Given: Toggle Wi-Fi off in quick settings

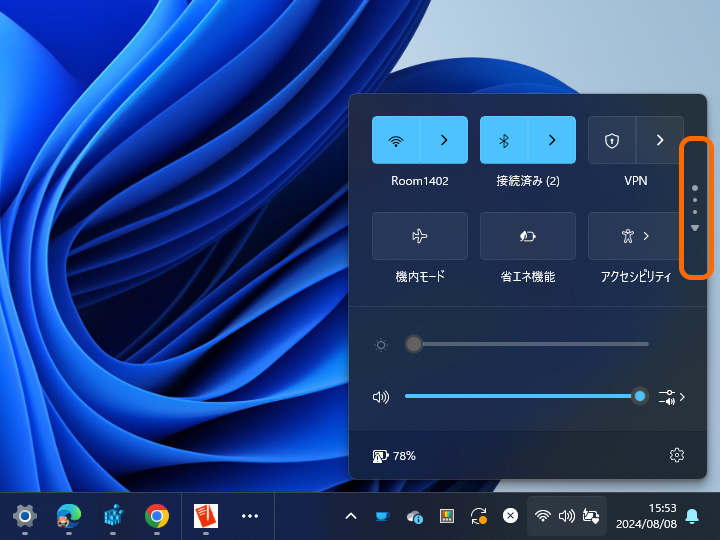Looking at the screenshot, I should coord(396,140).
